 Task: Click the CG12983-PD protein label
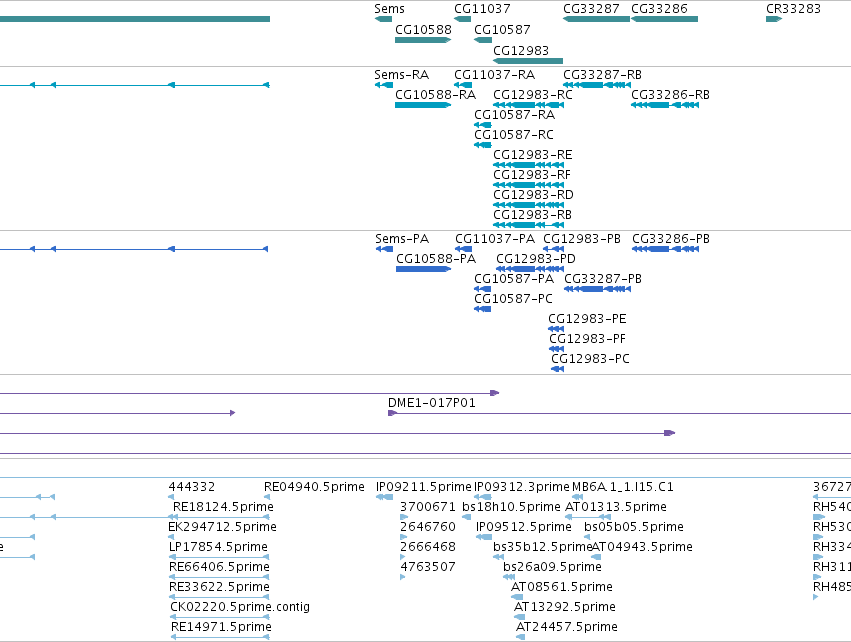(536, 259)
